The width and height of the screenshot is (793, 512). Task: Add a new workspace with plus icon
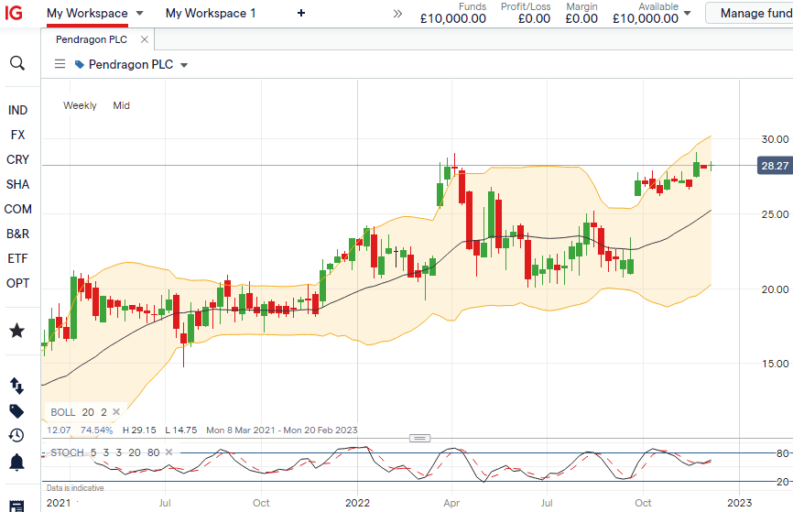(x=301, y=13)
